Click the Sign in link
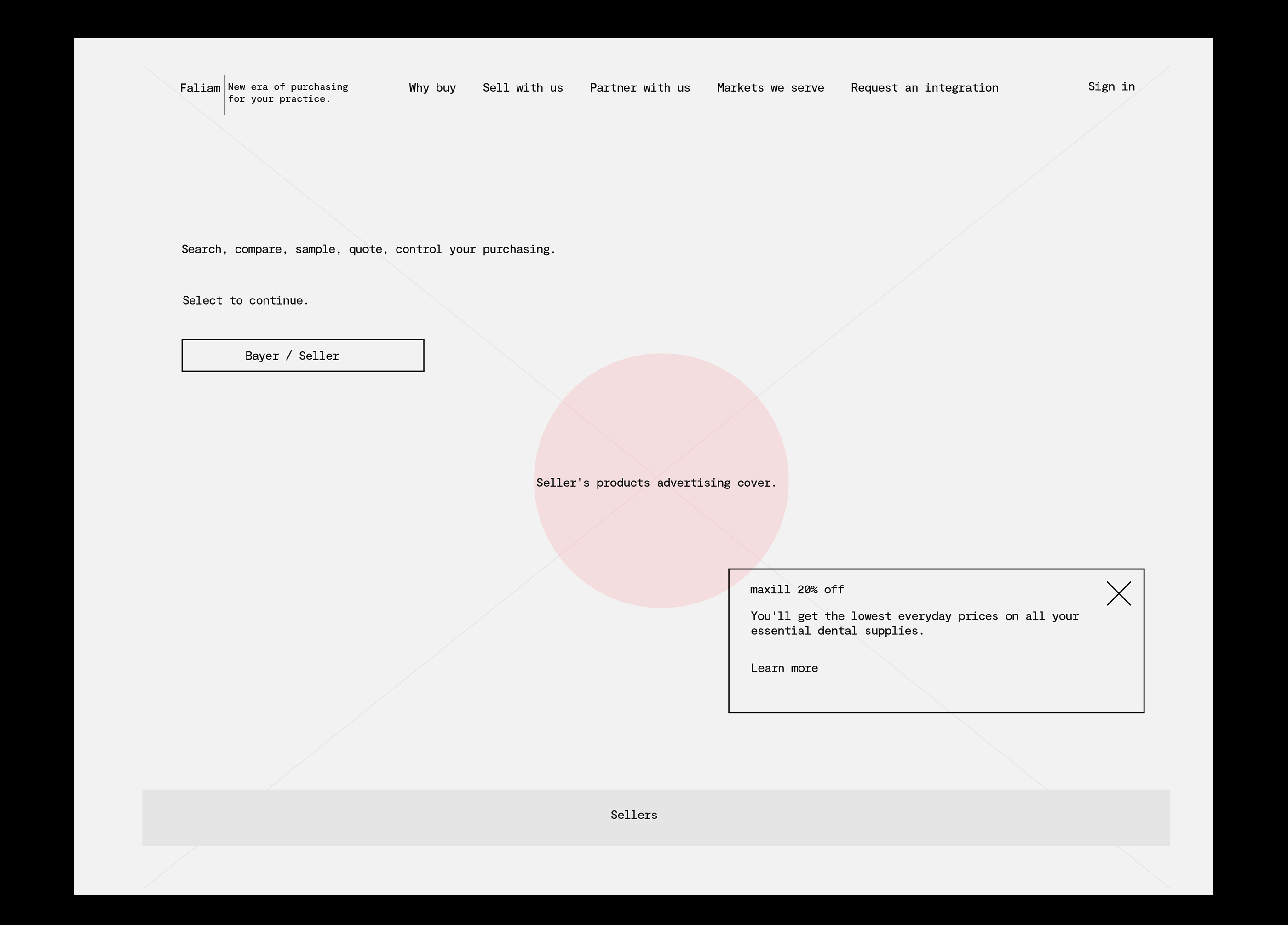This screenshot has width=1288, height=925. click(x=1111, y=86)
